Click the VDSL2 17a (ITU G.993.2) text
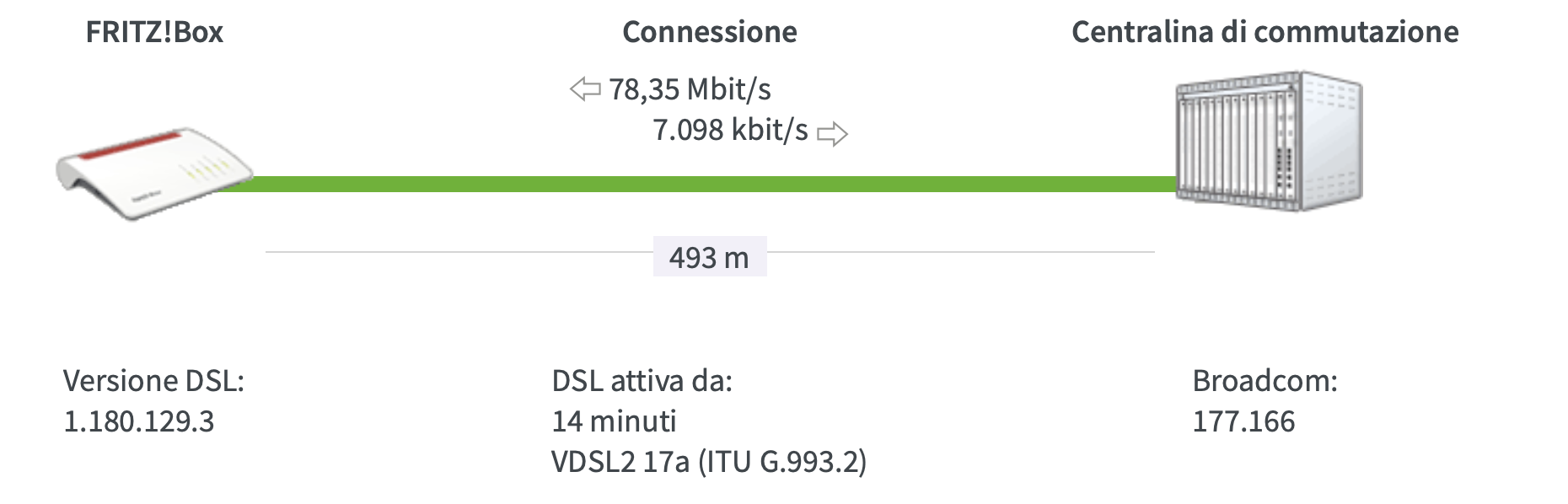Image resolution: width=1568 pixels, height=504 pixels. point(709,462)
